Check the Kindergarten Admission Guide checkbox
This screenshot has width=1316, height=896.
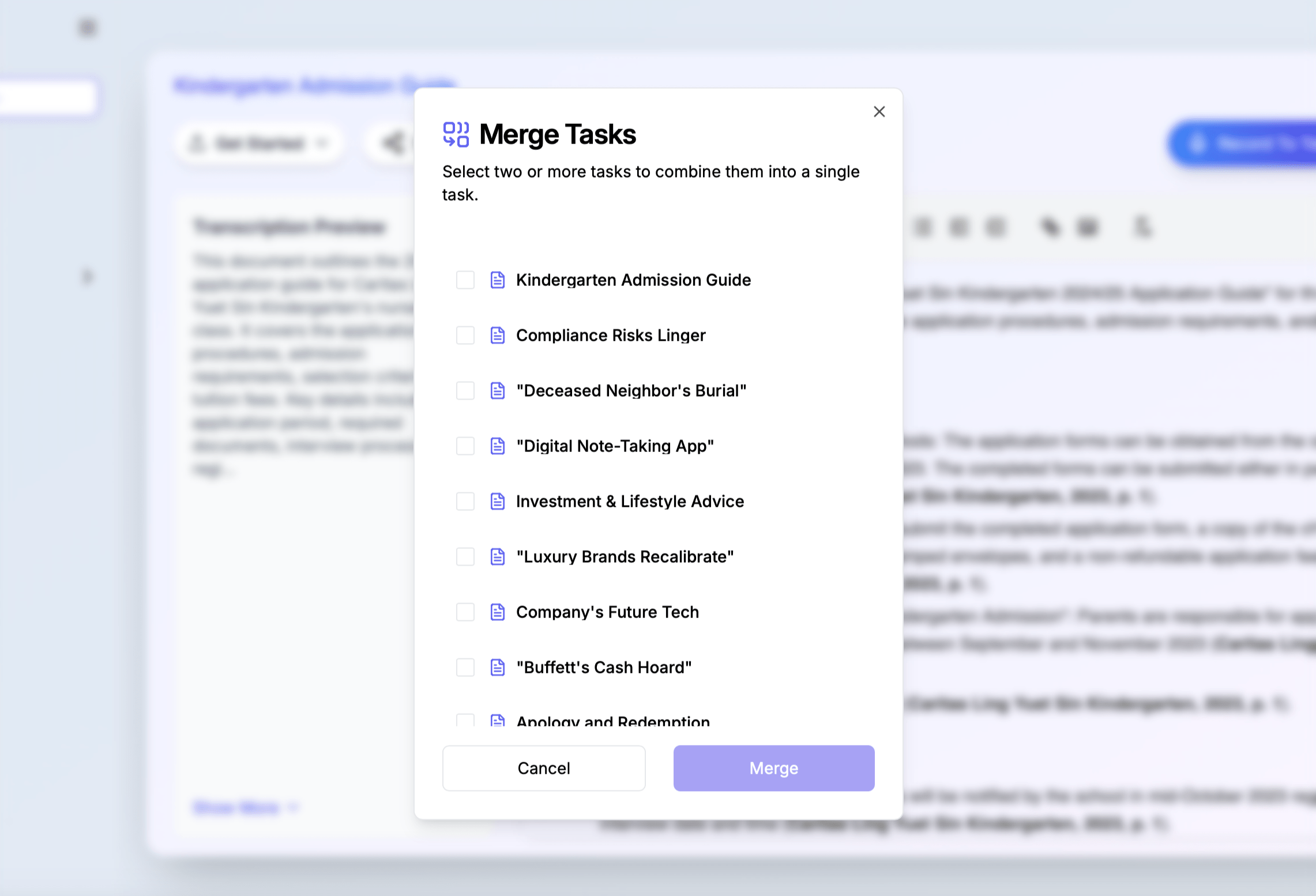[465, 280]
